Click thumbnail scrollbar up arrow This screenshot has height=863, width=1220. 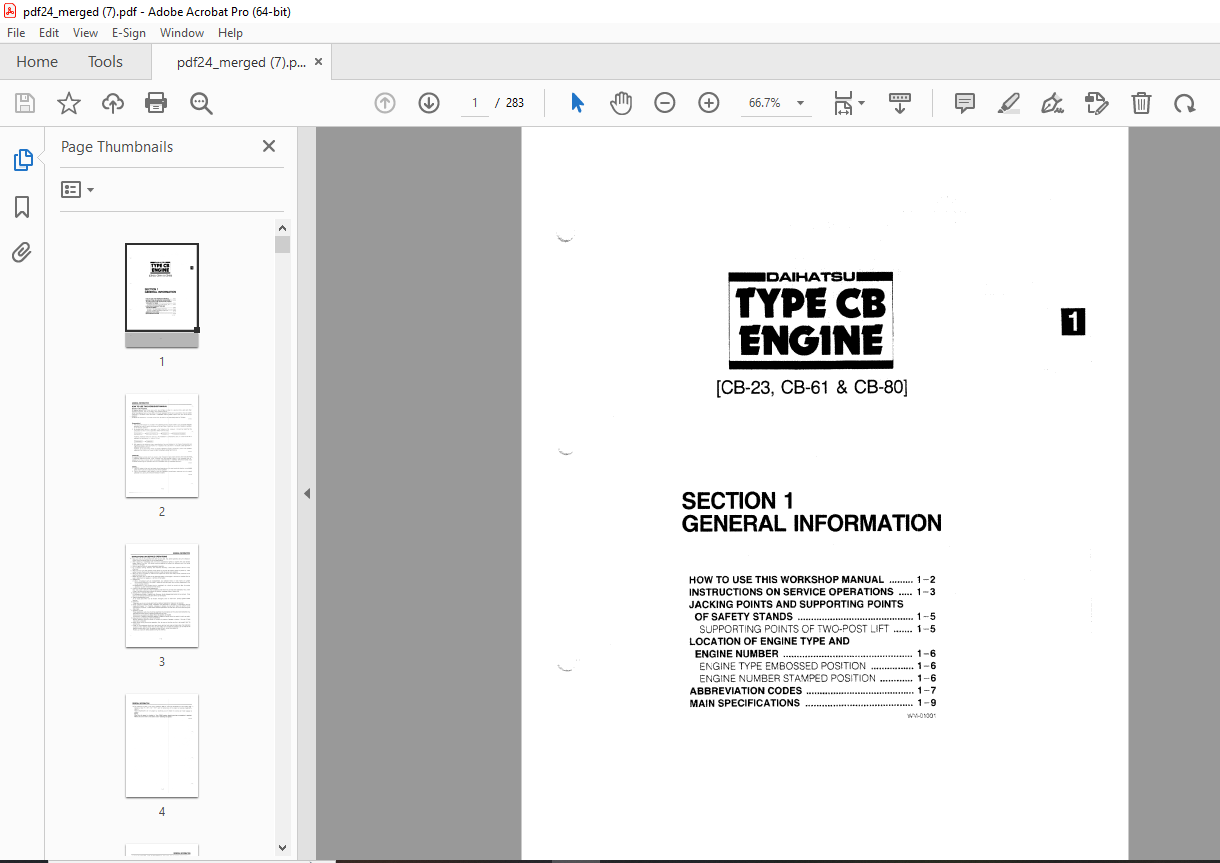click(283, 228)
